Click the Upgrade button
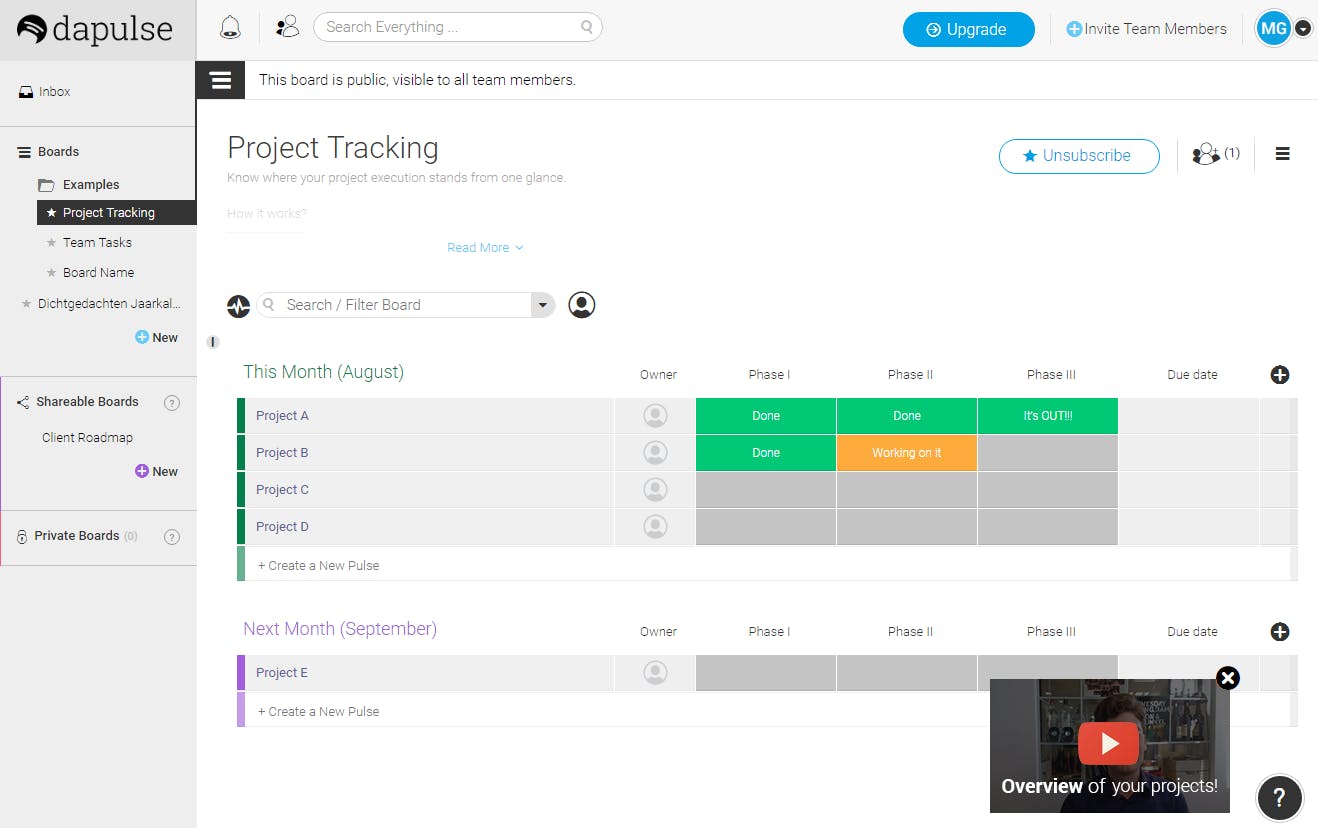1318x828 pixels. click(968, 30)
